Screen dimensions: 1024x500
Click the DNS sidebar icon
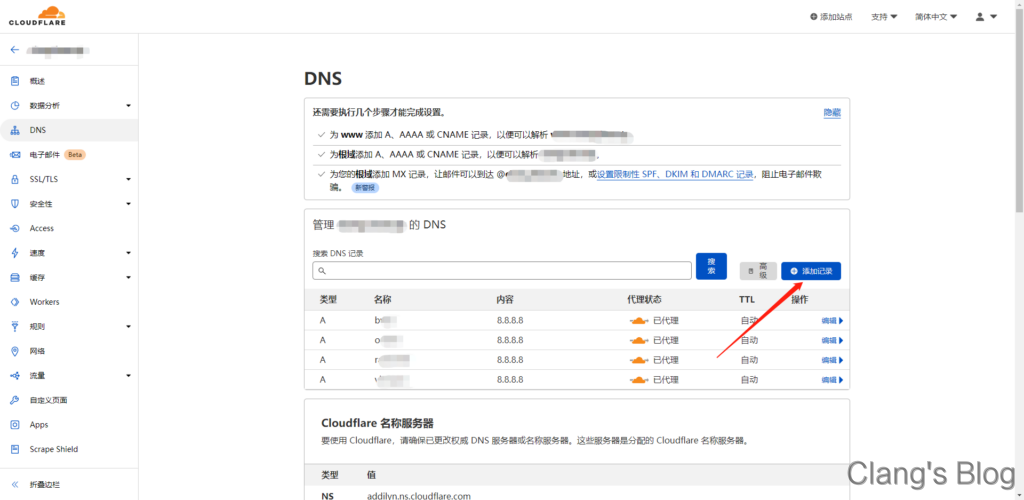(15, 130)
